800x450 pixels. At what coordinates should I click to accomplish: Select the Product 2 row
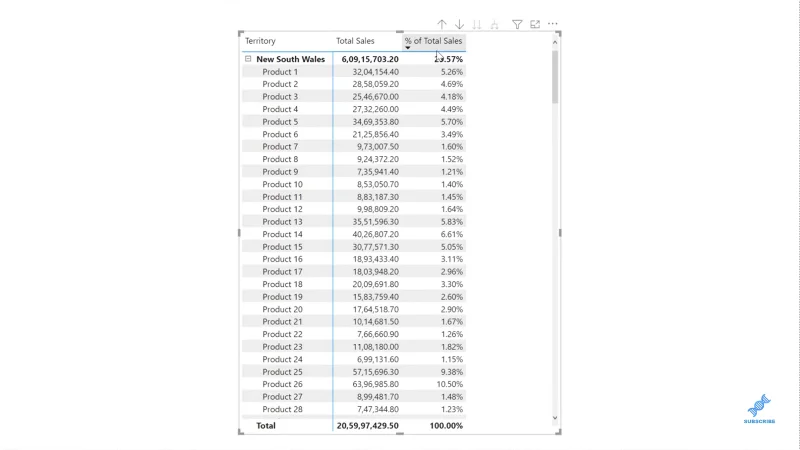[354, 84]
